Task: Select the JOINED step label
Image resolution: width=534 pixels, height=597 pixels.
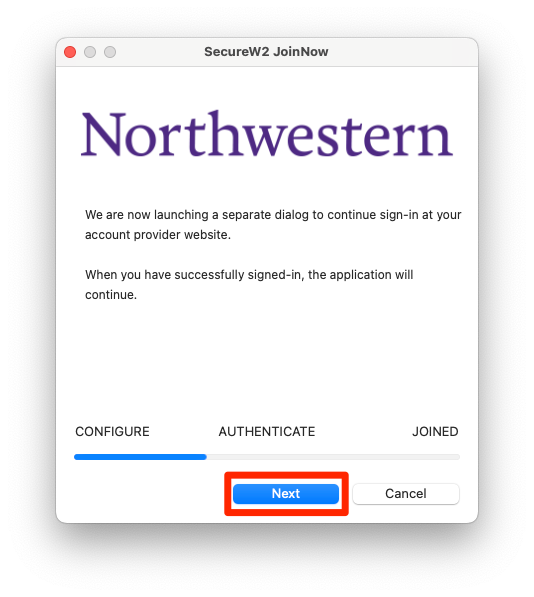Action: coord(435,431)
